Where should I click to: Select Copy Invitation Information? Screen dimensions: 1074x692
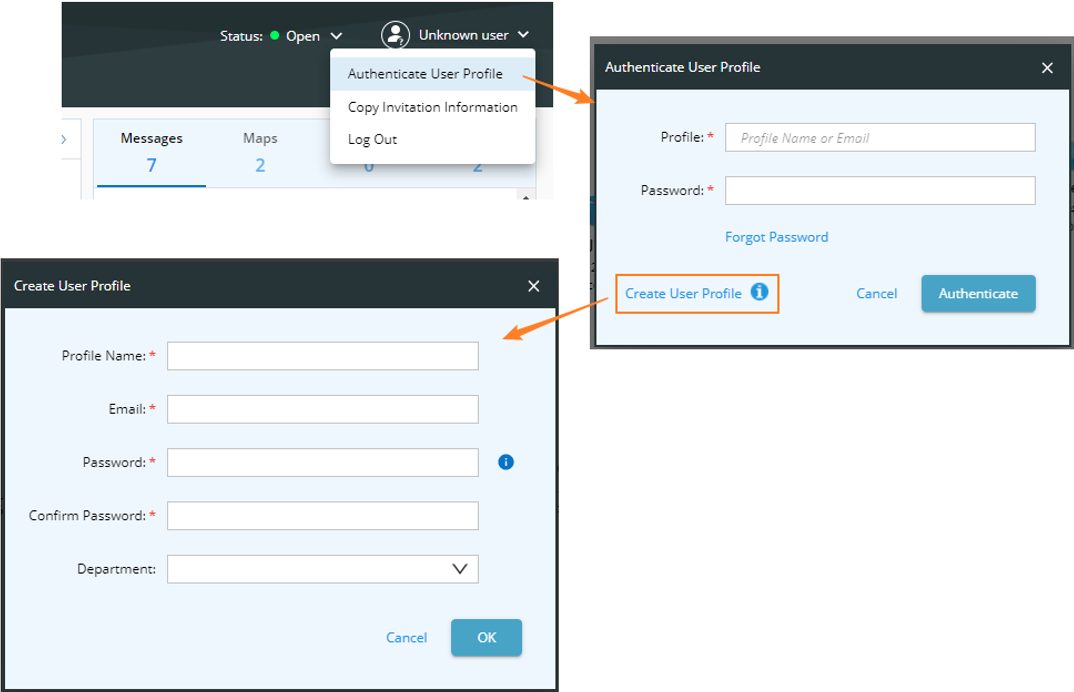[x=432, y=107]
